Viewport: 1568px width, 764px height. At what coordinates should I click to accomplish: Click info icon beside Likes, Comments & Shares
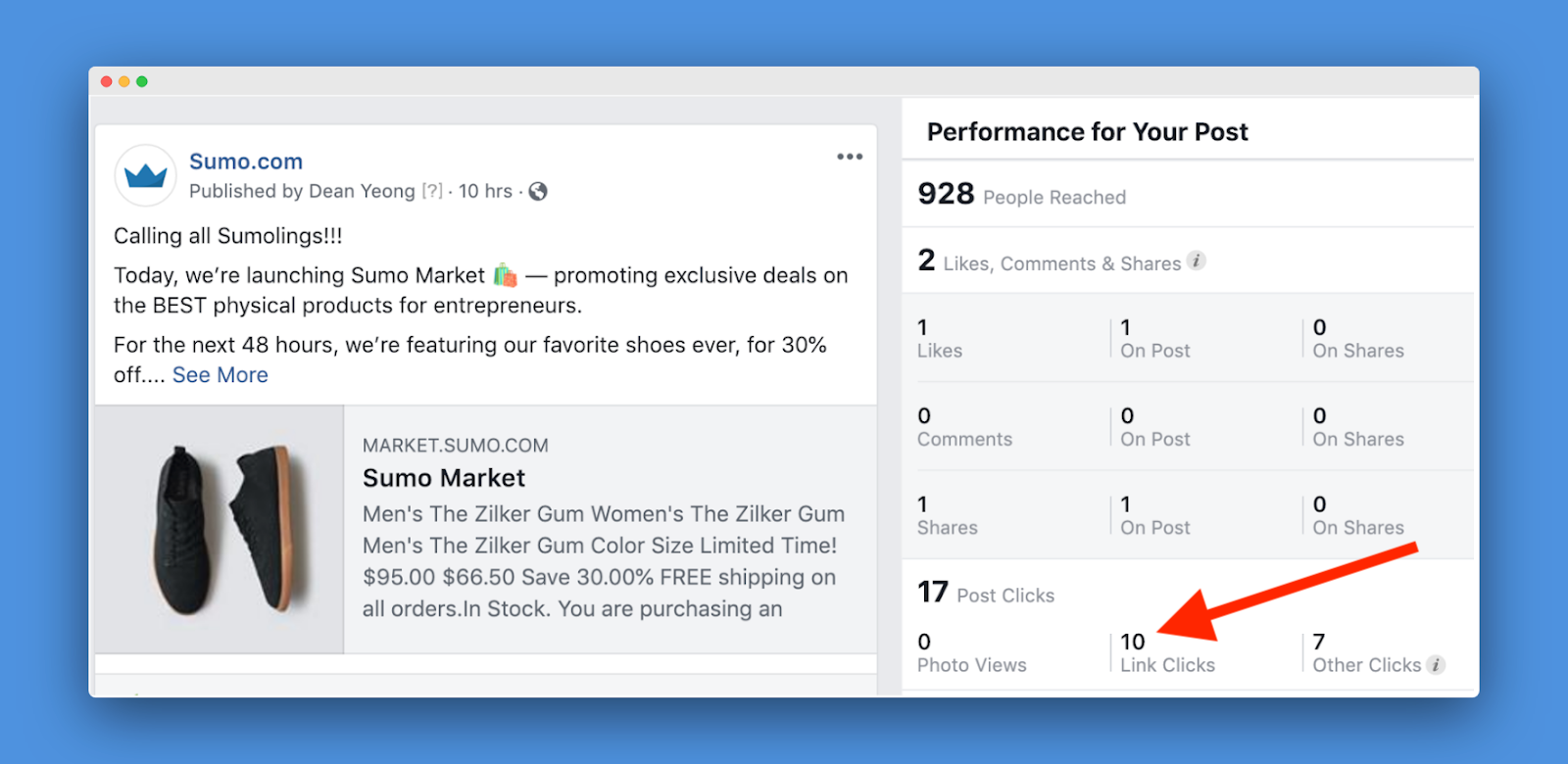1197,261
